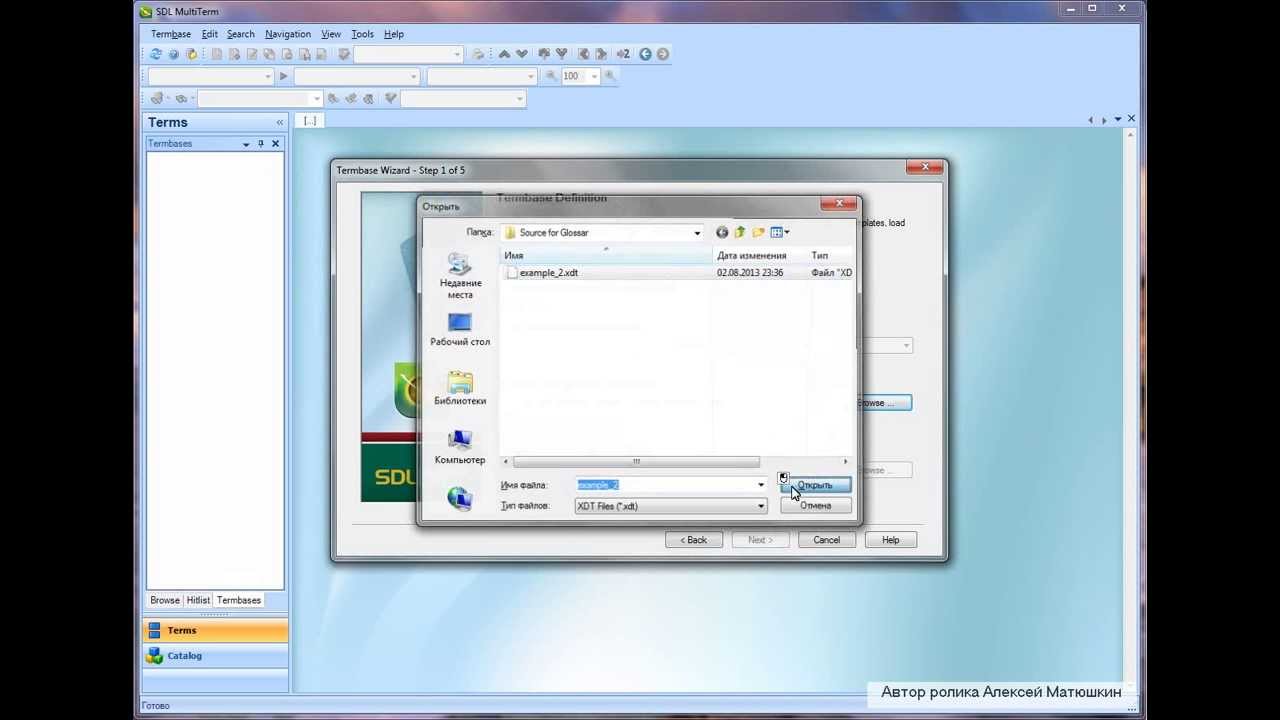The width and height of the screenshot is (1280, 720).
Task: Switch to the Browse tab
Action: pos(165,600)
